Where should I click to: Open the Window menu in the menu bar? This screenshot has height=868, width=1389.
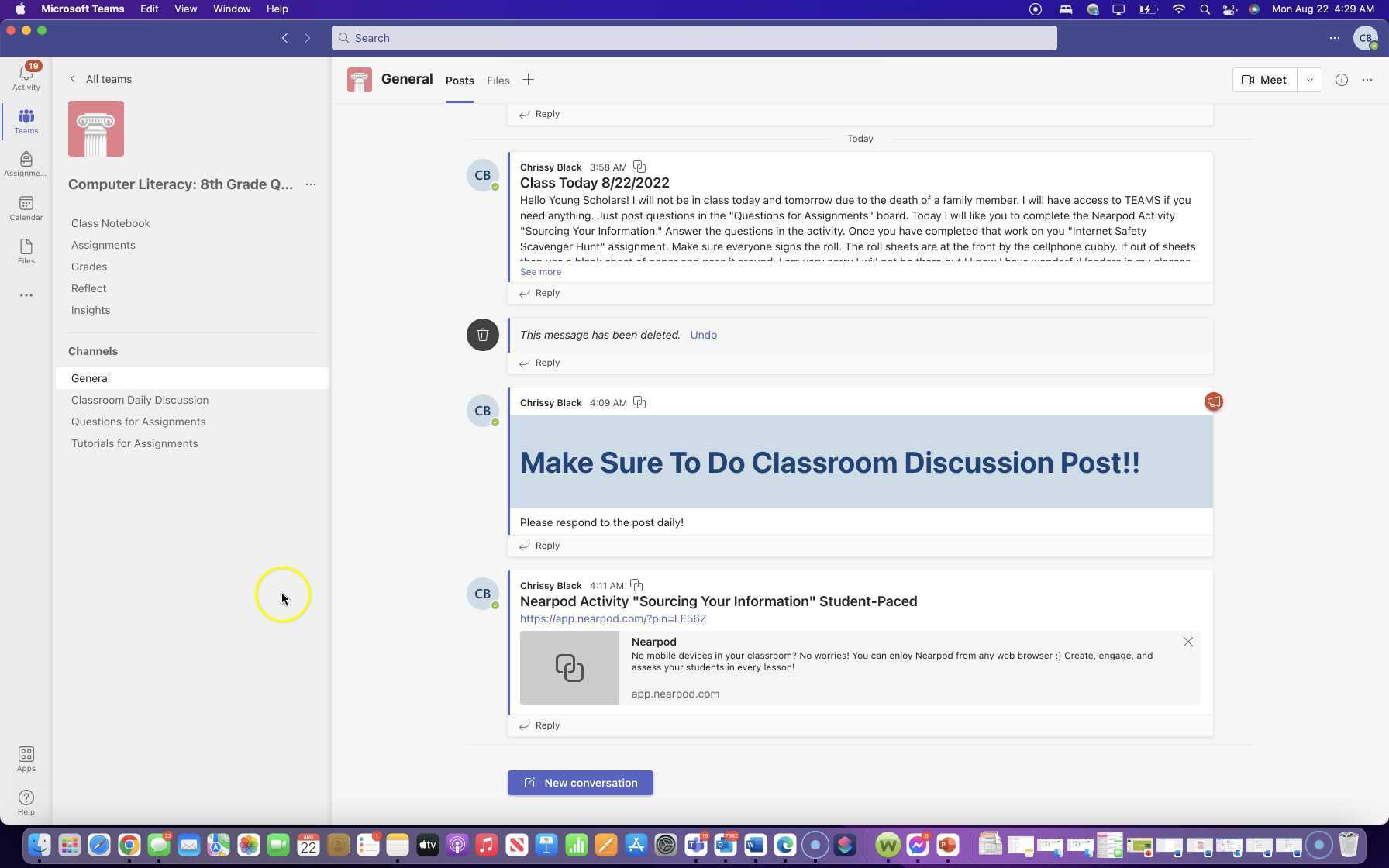[x=231, y=9]
